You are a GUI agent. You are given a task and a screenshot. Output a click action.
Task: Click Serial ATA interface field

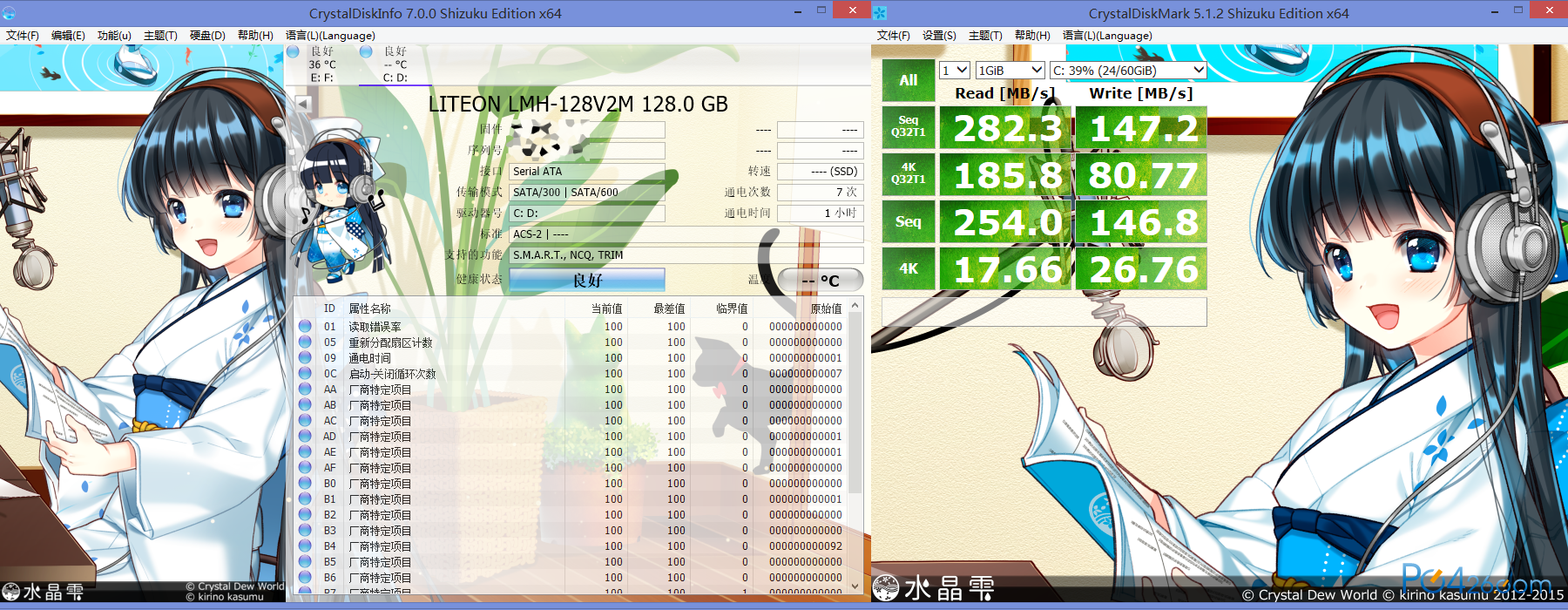[x=587, y=172]
